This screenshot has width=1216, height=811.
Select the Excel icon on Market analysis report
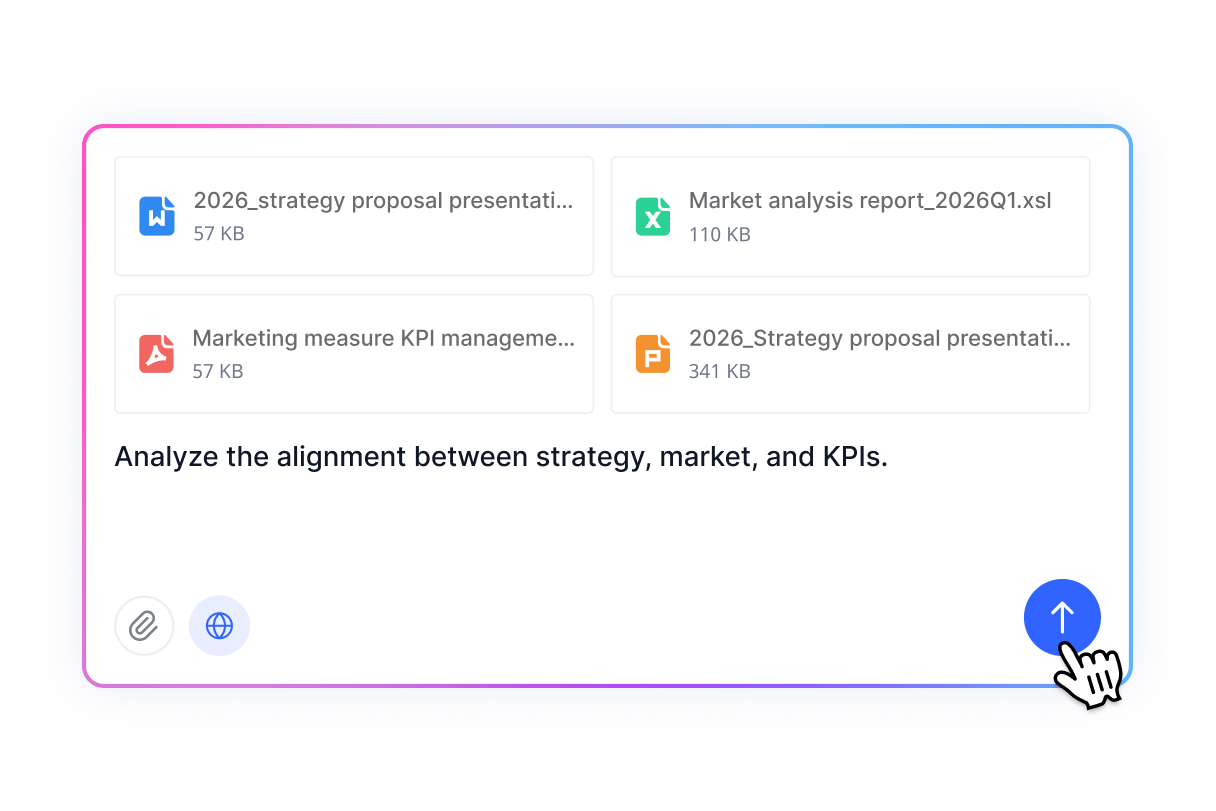652,216
